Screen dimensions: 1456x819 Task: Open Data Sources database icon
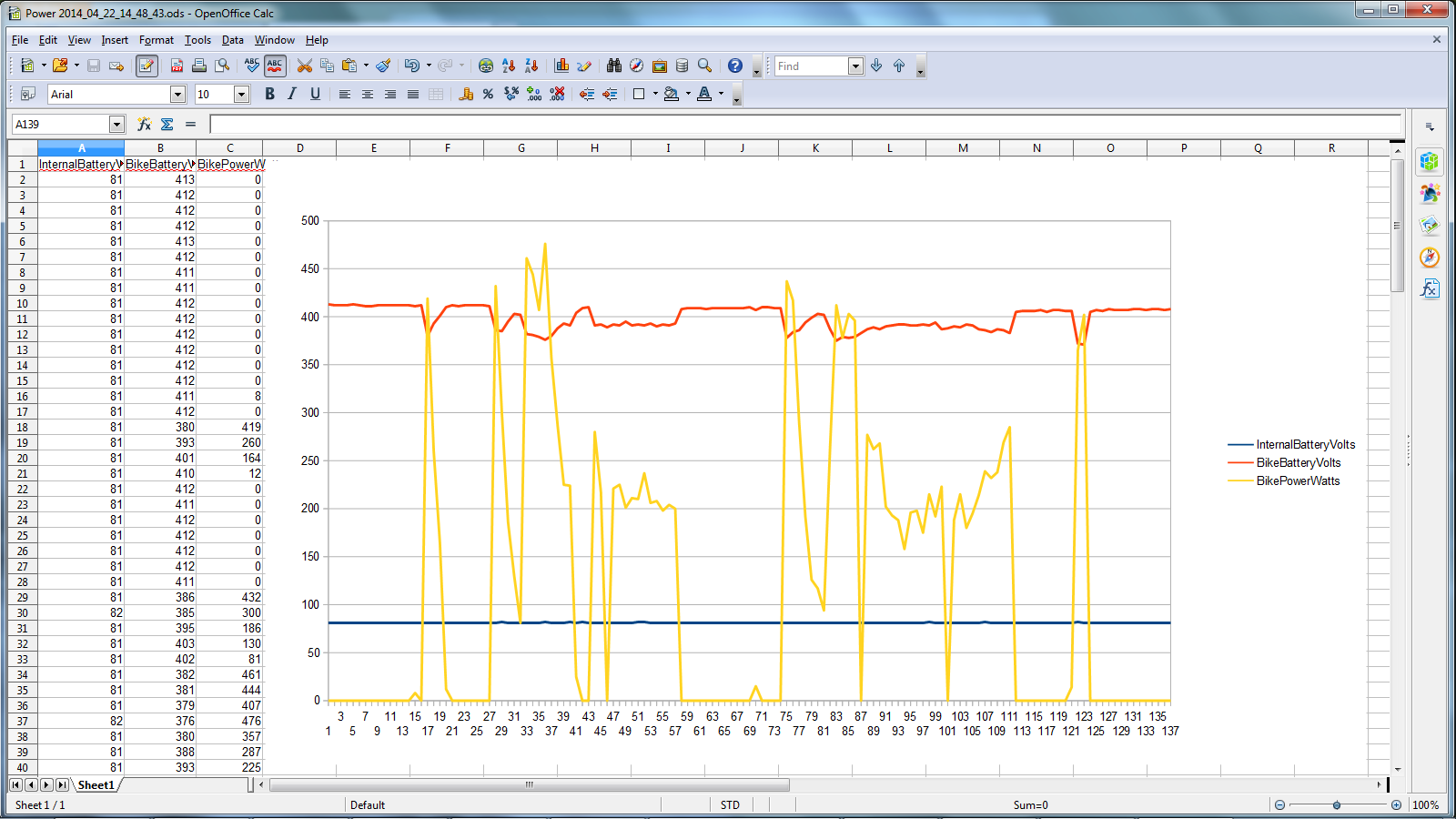pyautogui.click(x=682, y=66)
